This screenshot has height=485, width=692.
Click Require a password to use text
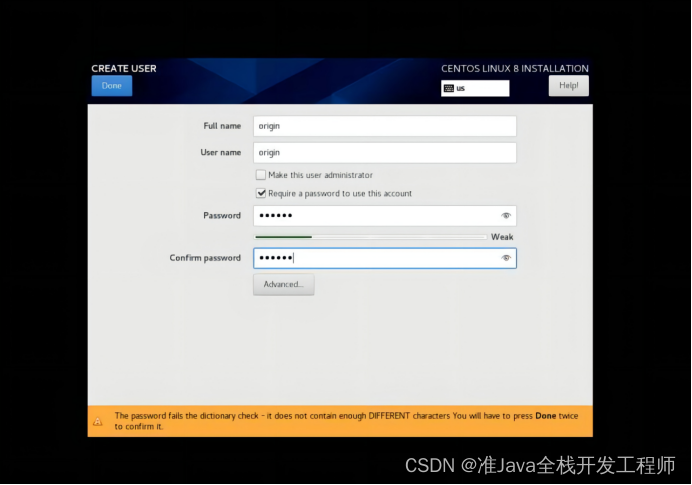point(340,193)
